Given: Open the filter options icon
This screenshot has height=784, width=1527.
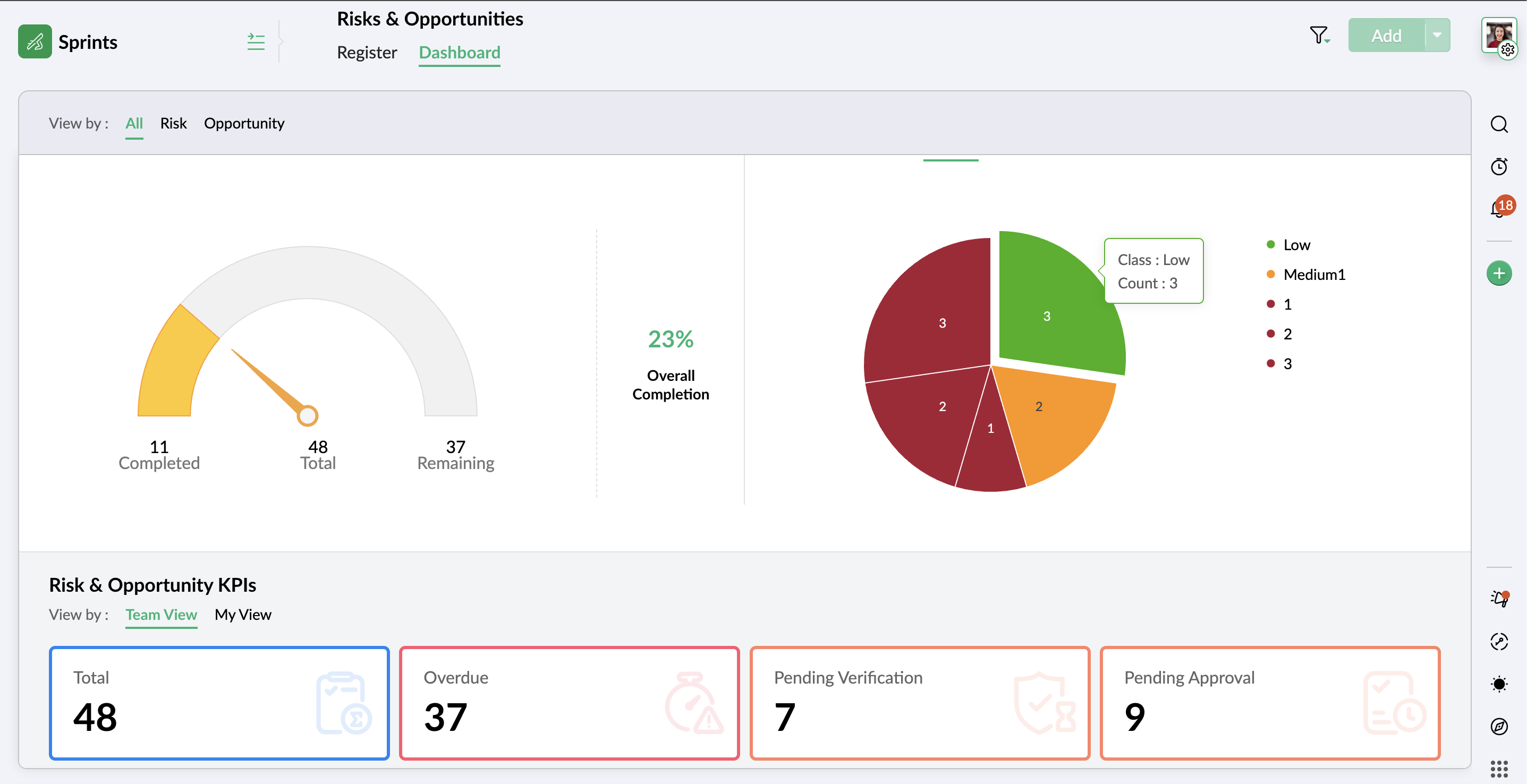Looking at the screenshot, I should (1319, 36).
